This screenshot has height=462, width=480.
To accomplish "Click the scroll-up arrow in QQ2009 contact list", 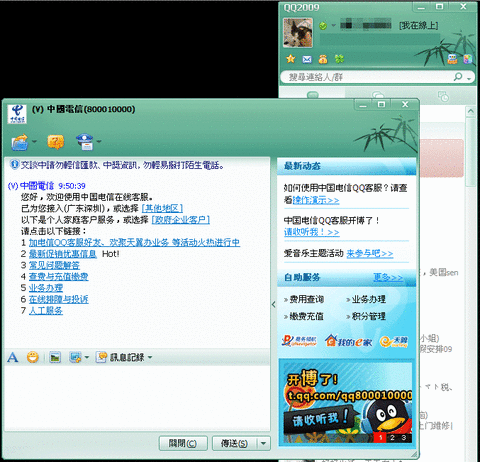I will 471,111.
